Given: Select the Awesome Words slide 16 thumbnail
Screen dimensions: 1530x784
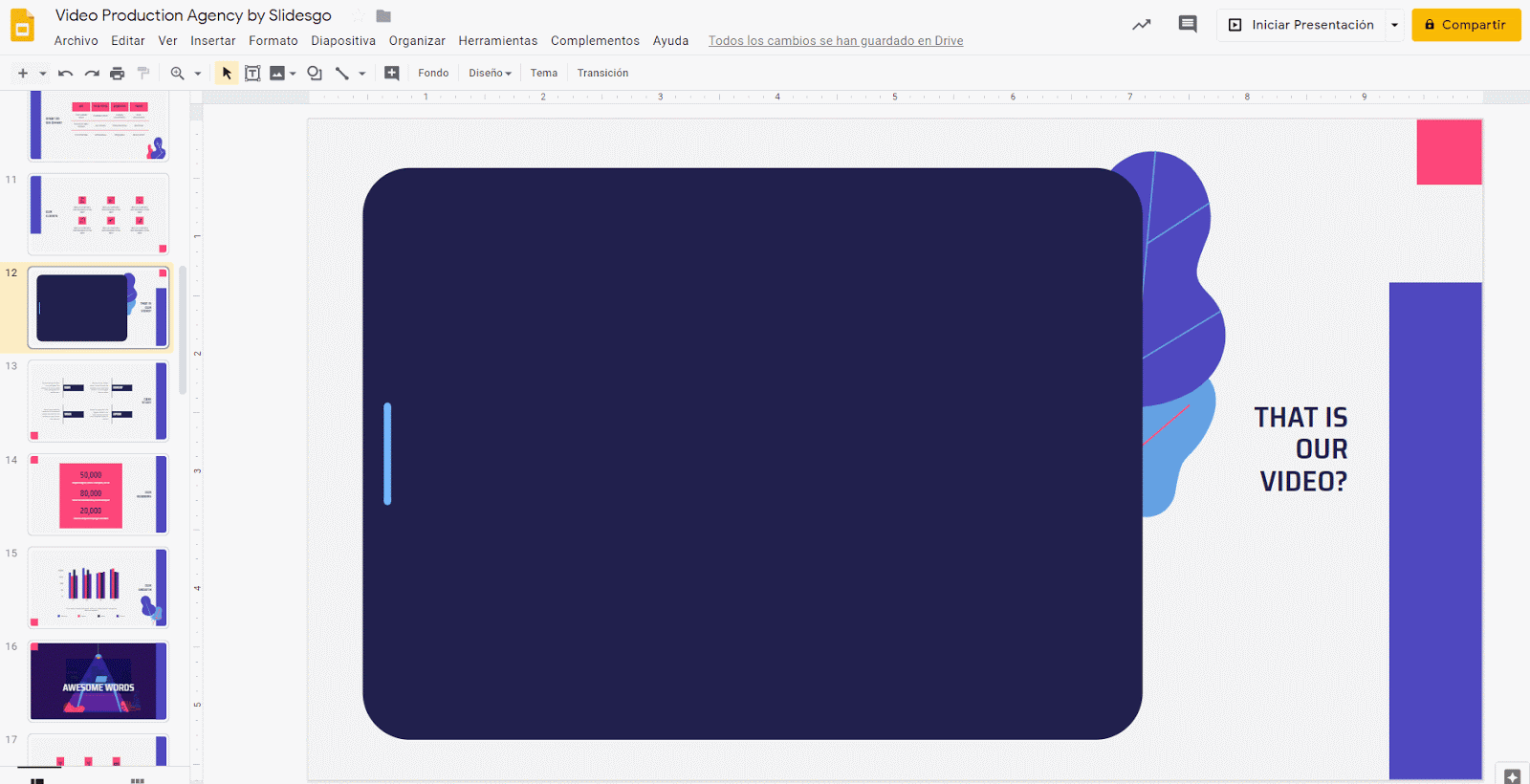Looking at the screenshot, I should coord(98,681).
